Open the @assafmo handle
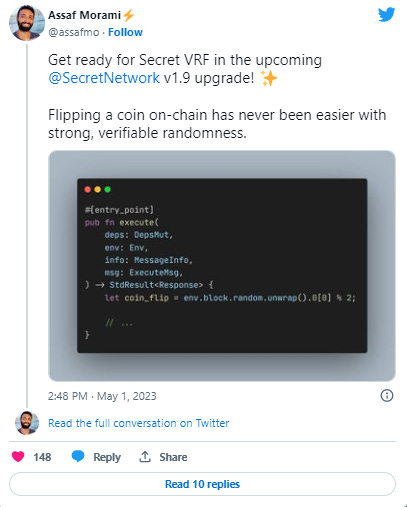407x507 pixels. click(74, 32)
